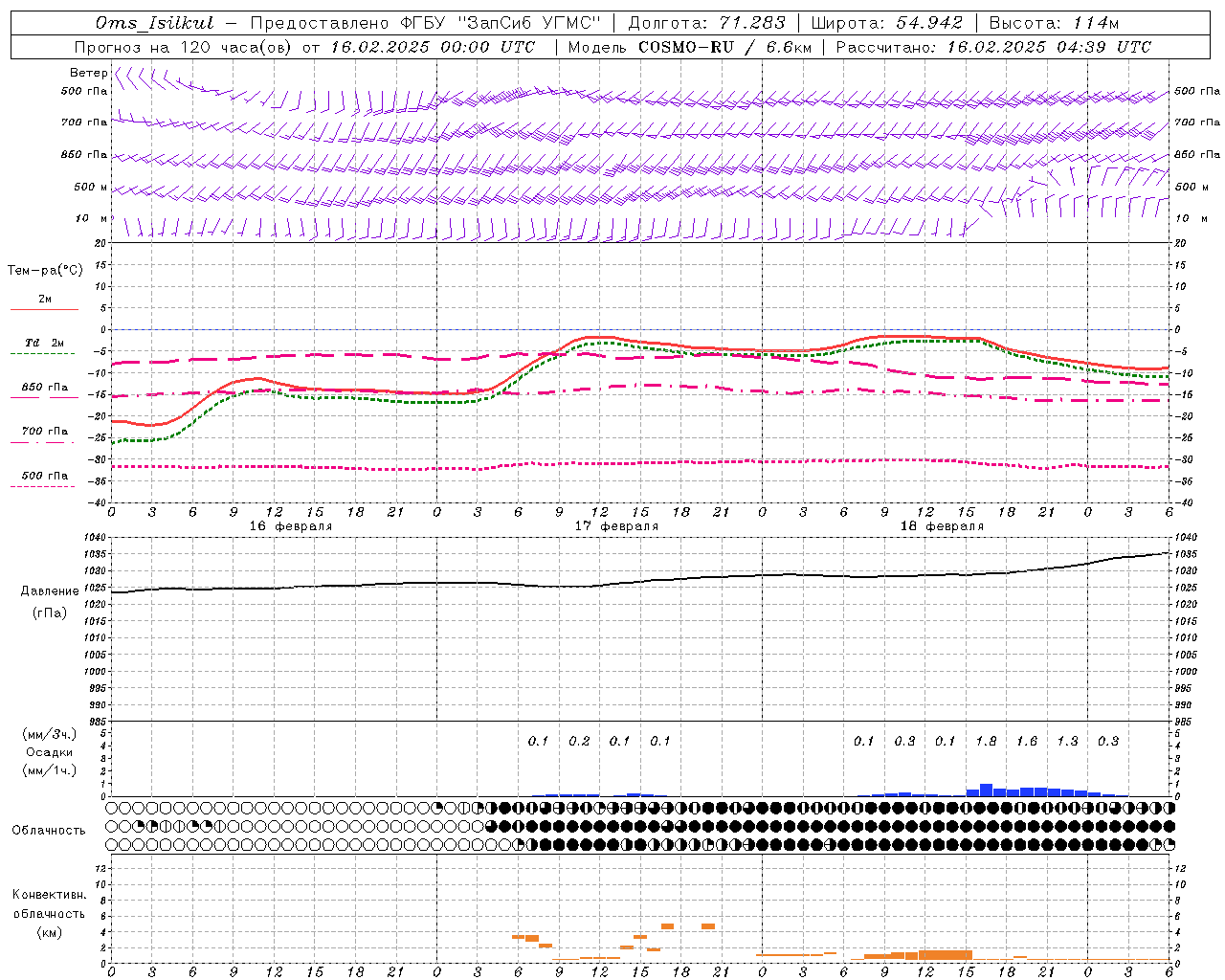This screenshot has height=980, width=1225.
Task: Click '700 гПа' in the temperature legend
Action: point(44,432)
